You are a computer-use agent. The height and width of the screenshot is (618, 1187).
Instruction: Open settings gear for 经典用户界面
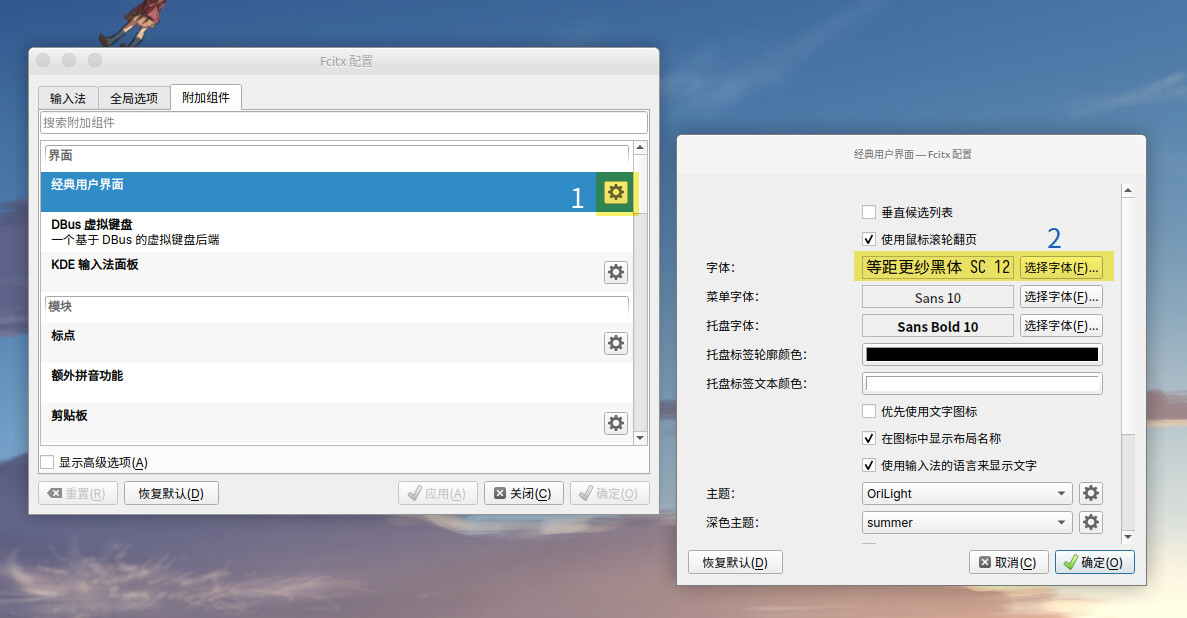tap(615, 192)
